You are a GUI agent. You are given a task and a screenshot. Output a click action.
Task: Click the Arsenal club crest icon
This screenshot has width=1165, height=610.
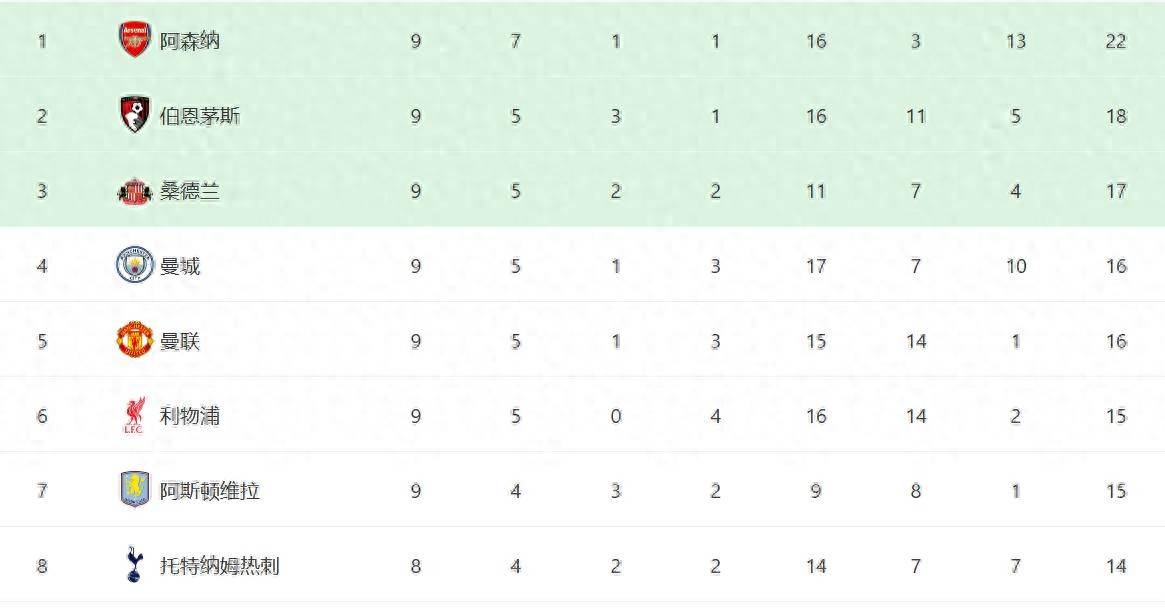coord(134,40)
